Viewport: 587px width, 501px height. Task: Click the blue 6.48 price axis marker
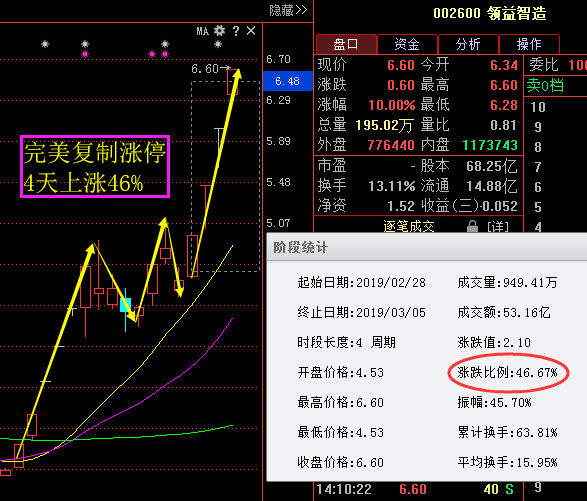(x=288, y=81)
